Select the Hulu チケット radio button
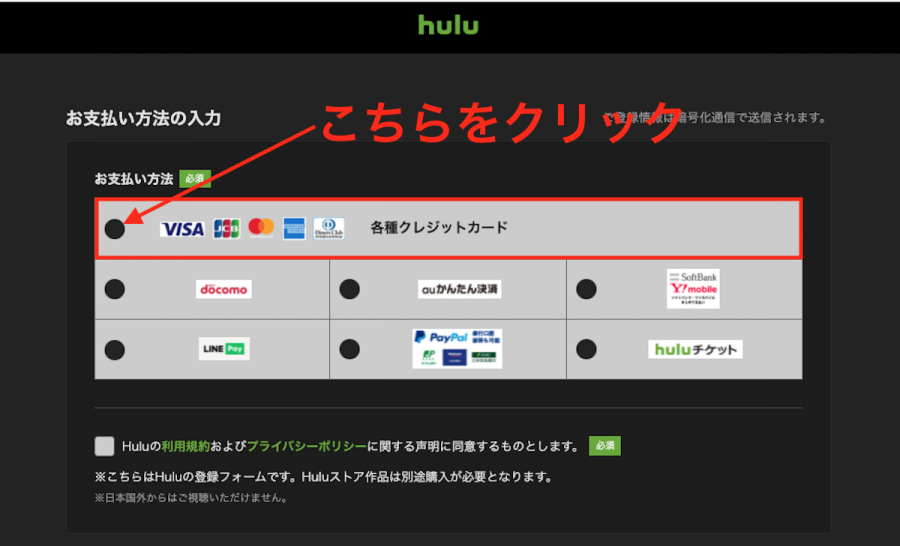Viewport: 900px width, 546px height. tap(586, 349)
